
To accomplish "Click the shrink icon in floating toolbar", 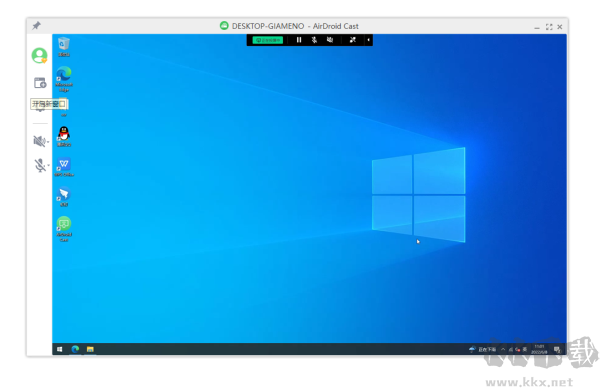I will pos(353,40).
